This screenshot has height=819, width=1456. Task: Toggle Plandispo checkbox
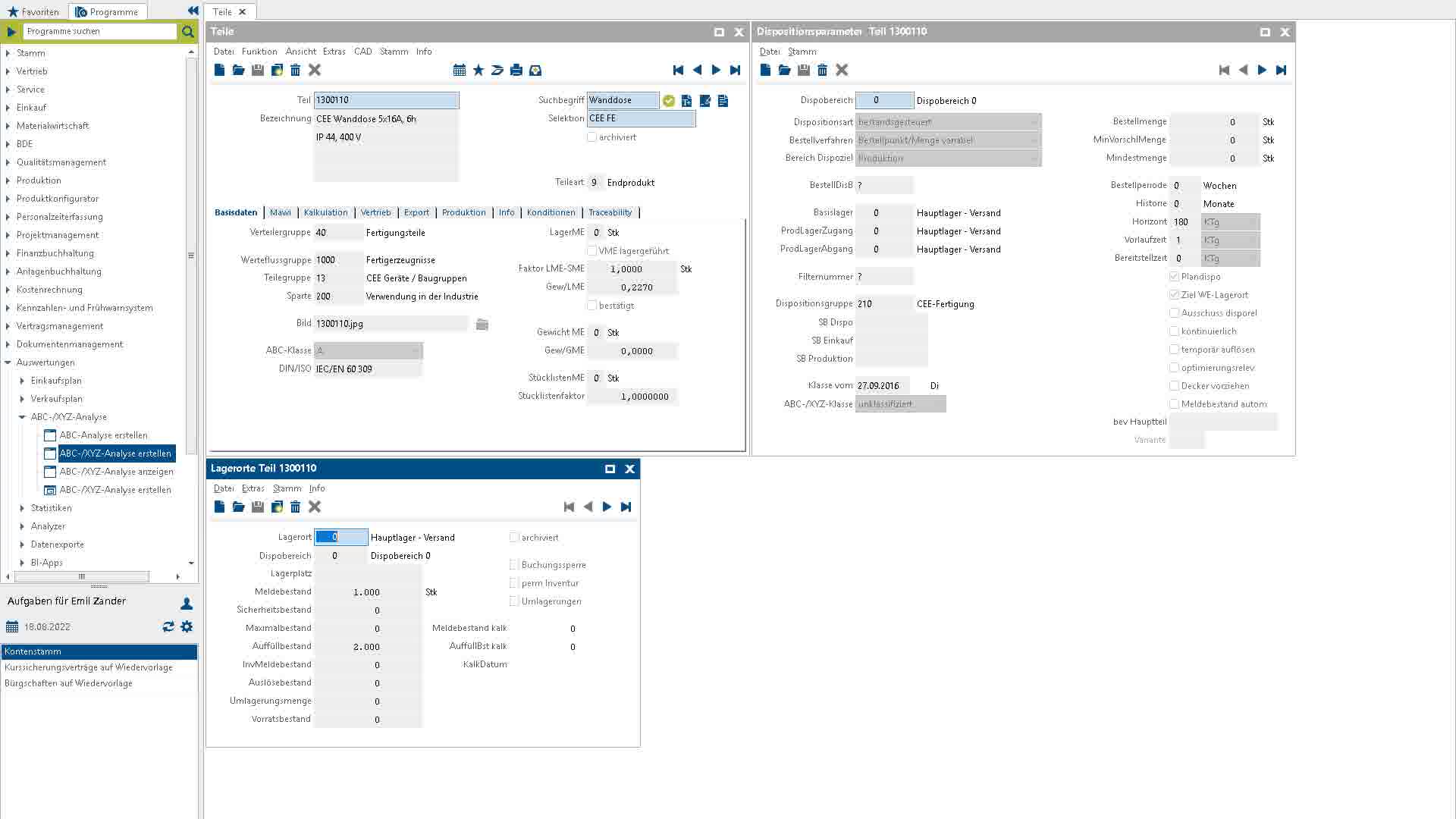1174,277
